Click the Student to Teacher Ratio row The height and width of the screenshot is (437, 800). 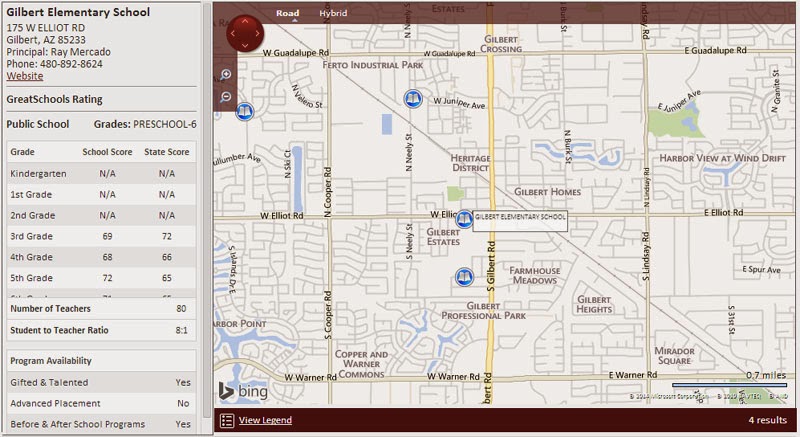click(x=102, y=330)
